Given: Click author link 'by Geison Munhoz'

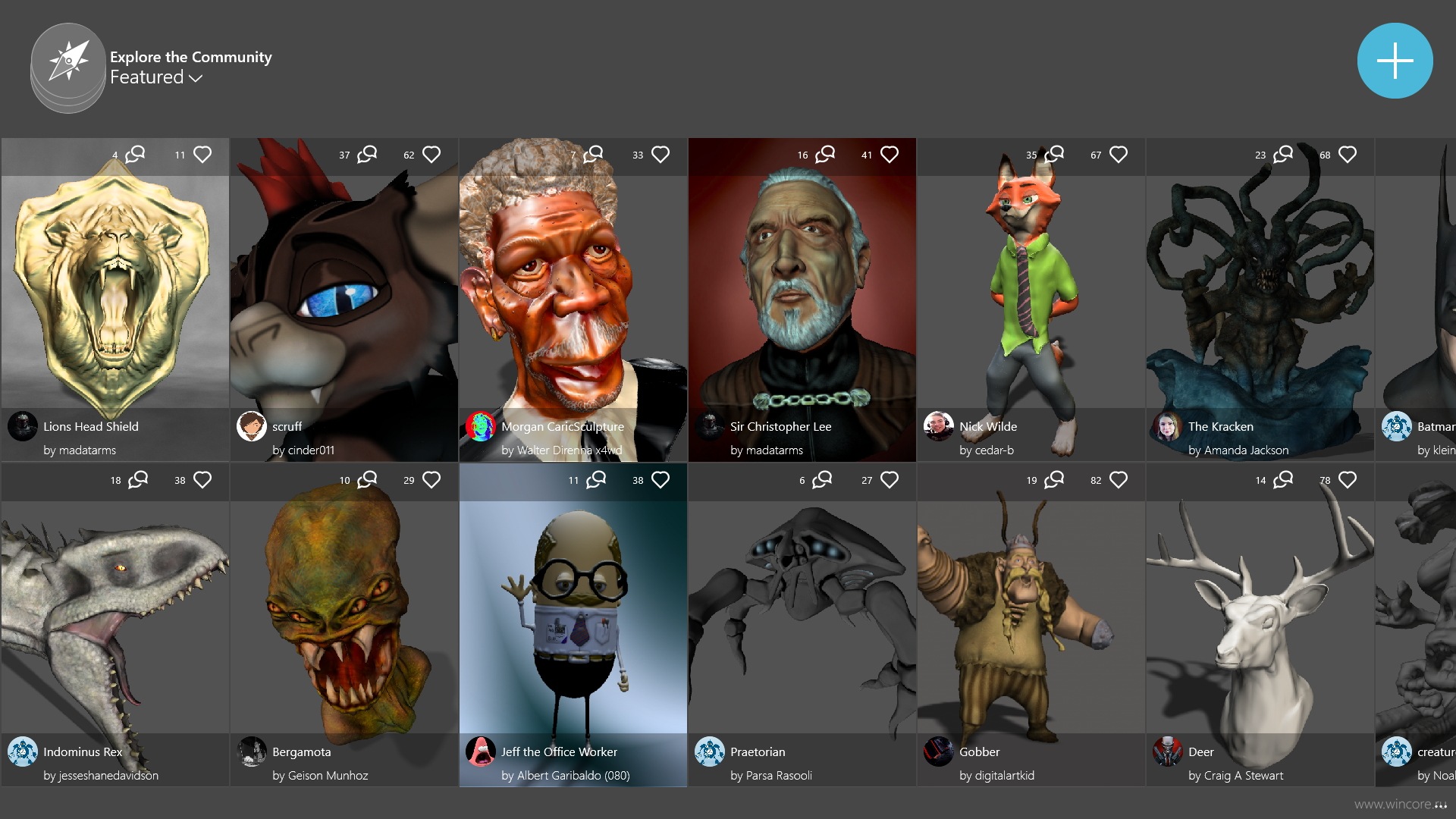Looking at the screenshot, I should click(320, 776).
